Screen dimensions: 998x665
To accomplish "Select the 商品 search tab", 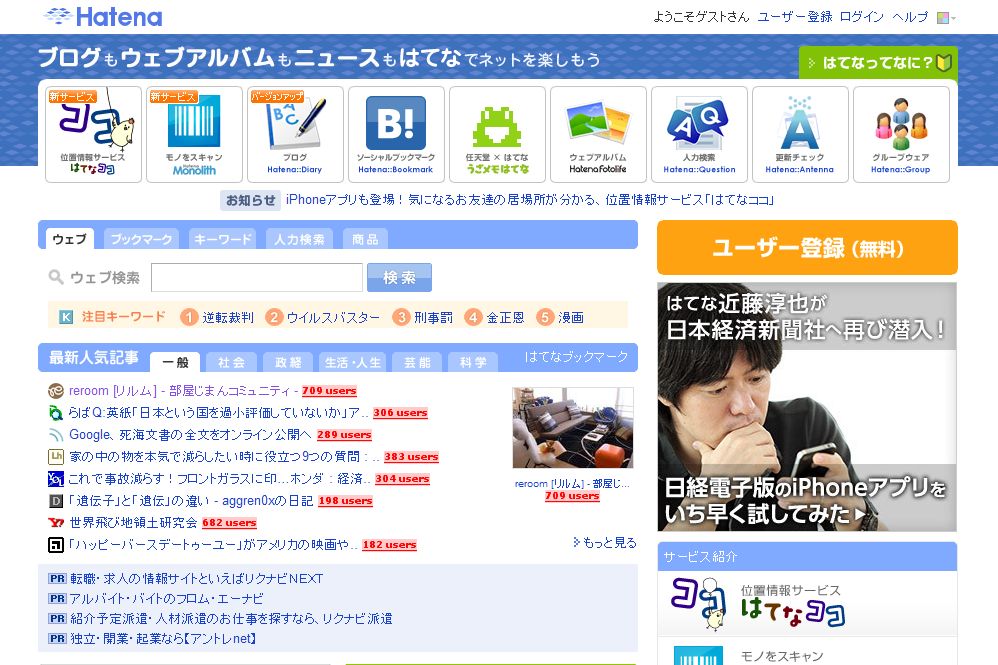I will (365, 239).
